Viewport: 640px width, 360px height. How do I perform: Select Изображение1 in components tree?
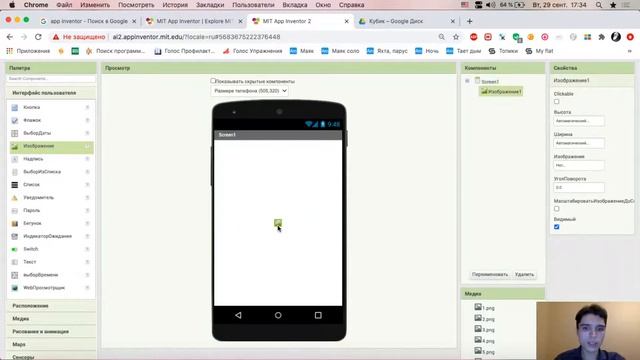point(501,91)
